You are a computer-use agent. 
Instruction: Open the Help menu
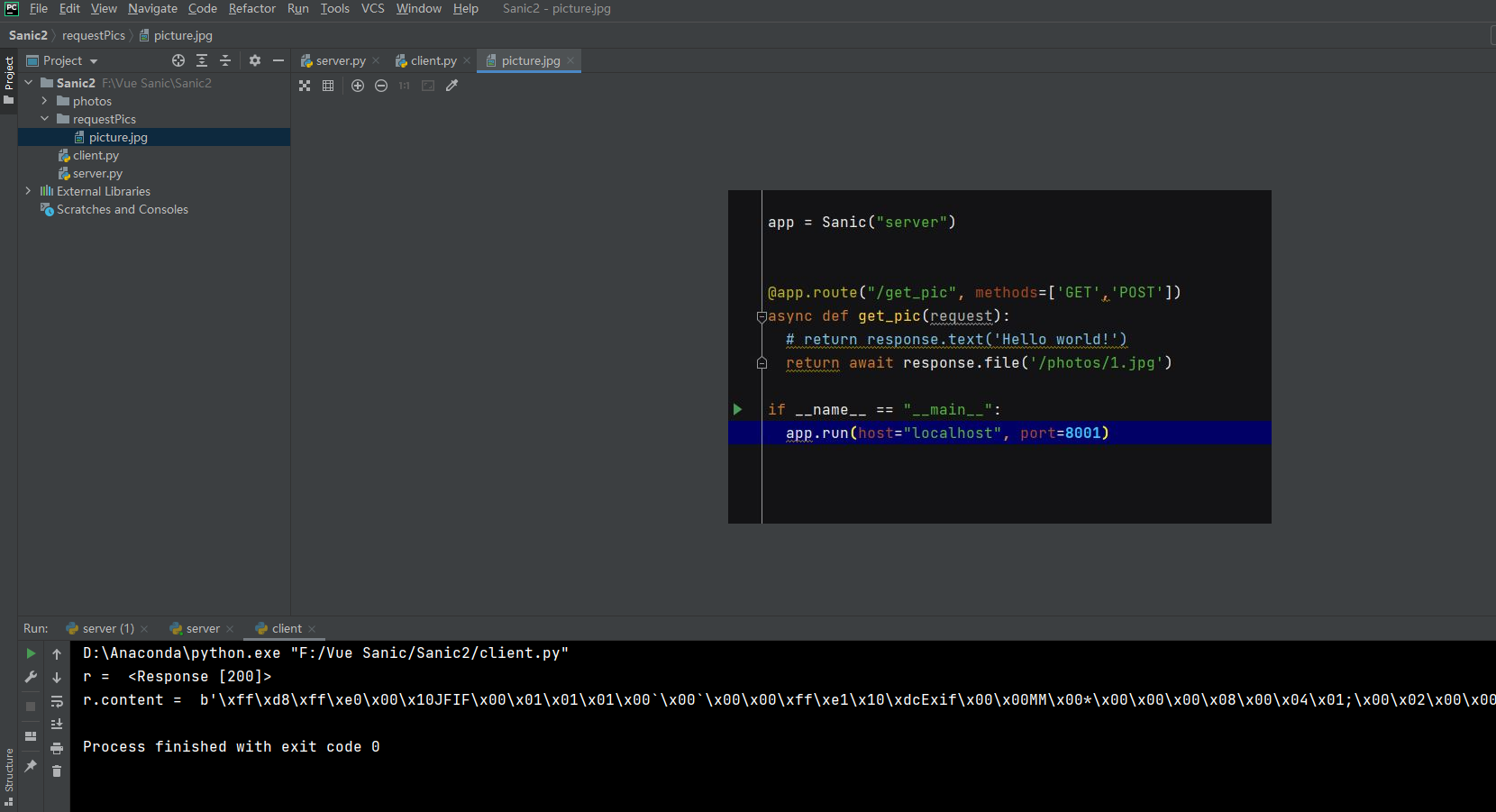466,8
